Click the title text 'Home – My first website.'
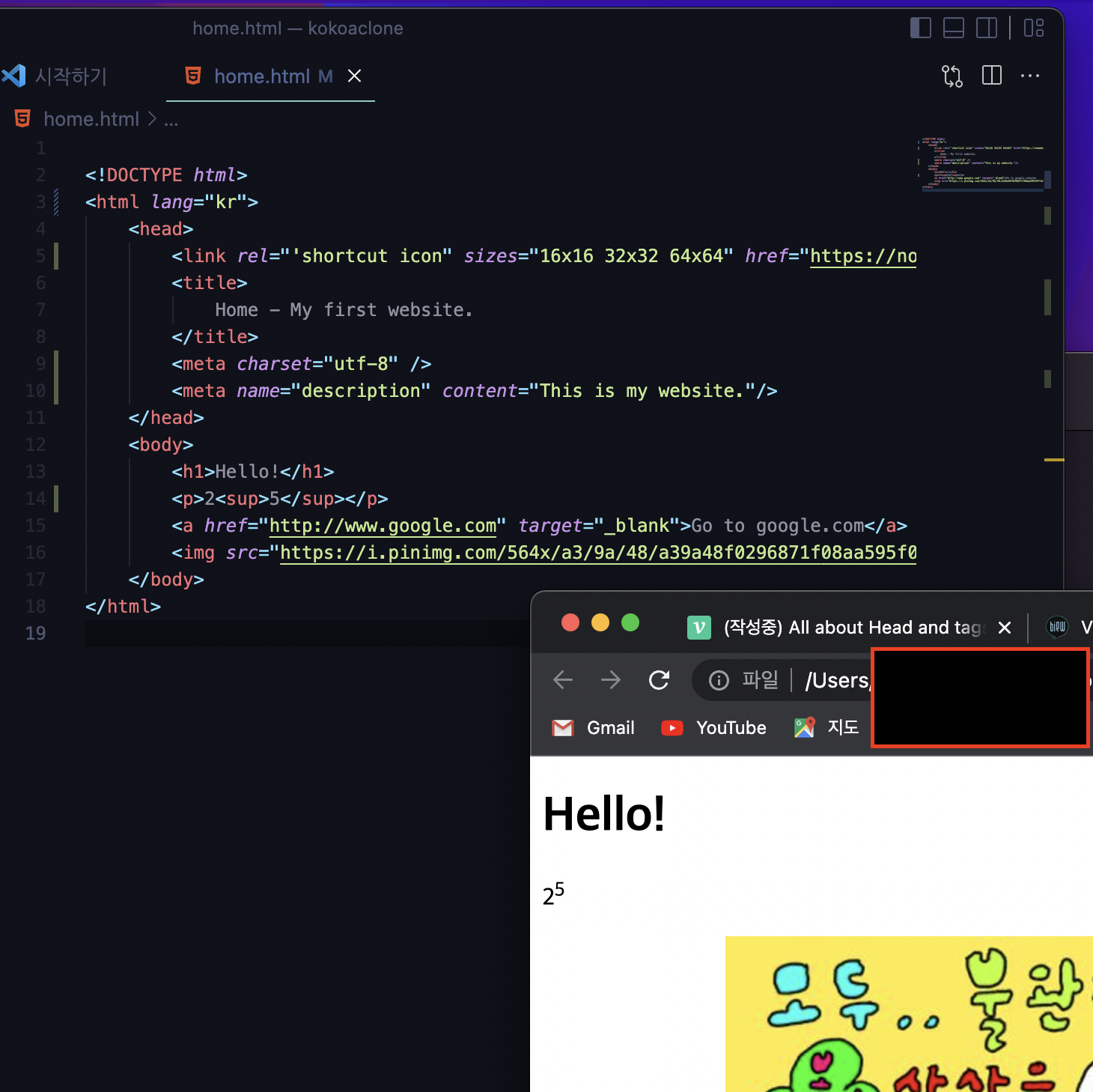 coord(344,310)
